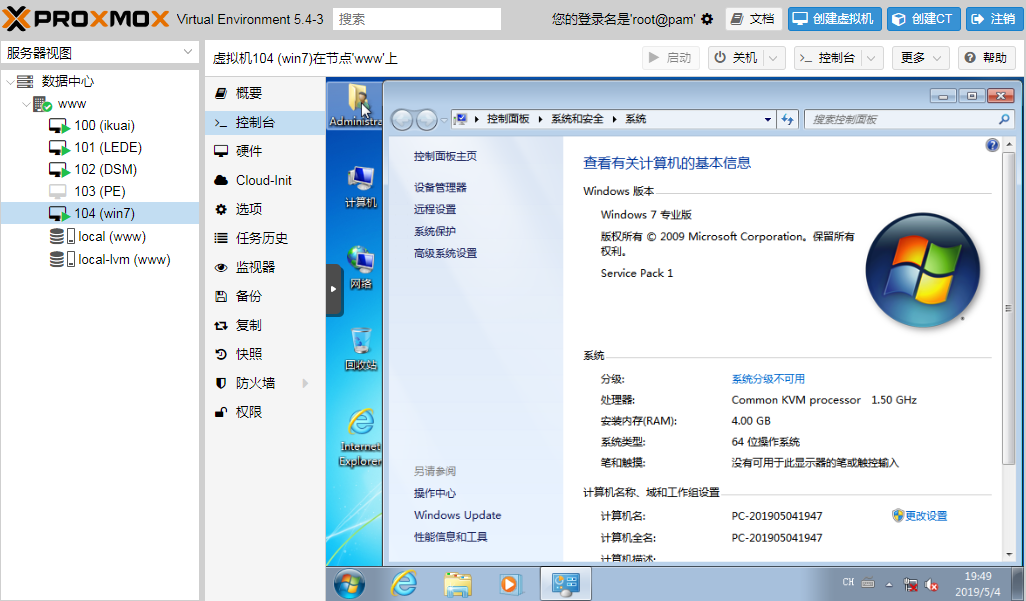1026x601 pixels.
Task: Click the muted volume tray icon
Action: pyautogui.click(x=931, y=585)
